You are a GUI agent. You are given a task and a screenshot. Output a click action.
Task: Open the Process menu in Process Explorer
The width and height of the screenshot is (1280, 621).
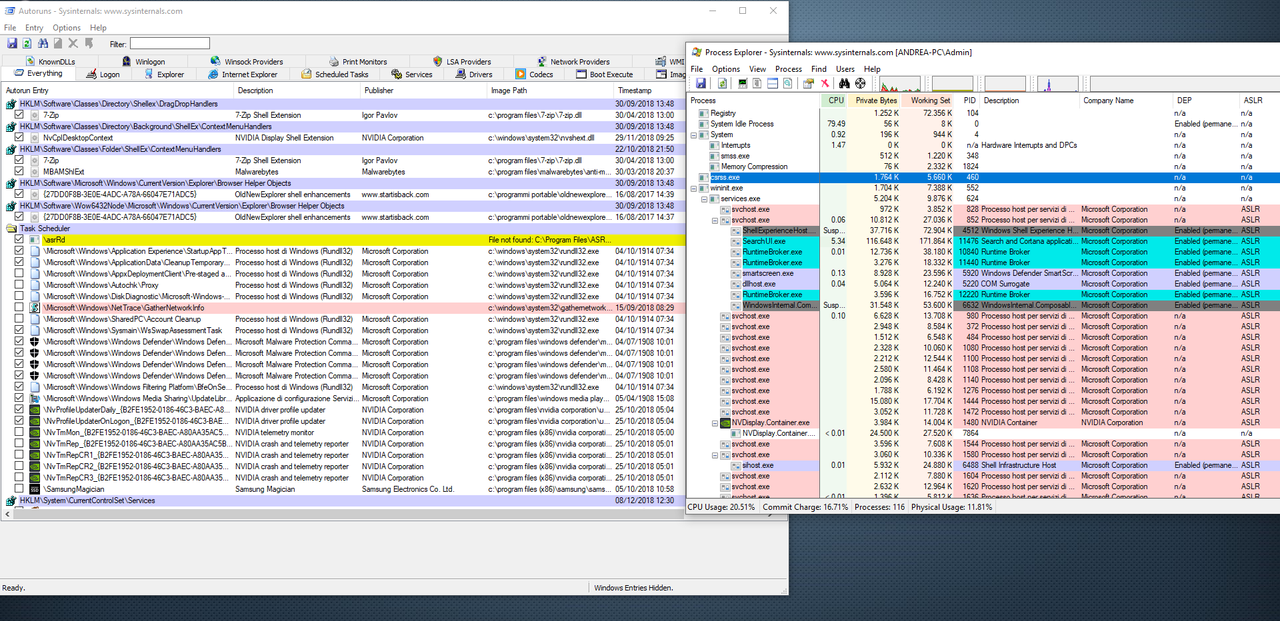pos(788,69)
